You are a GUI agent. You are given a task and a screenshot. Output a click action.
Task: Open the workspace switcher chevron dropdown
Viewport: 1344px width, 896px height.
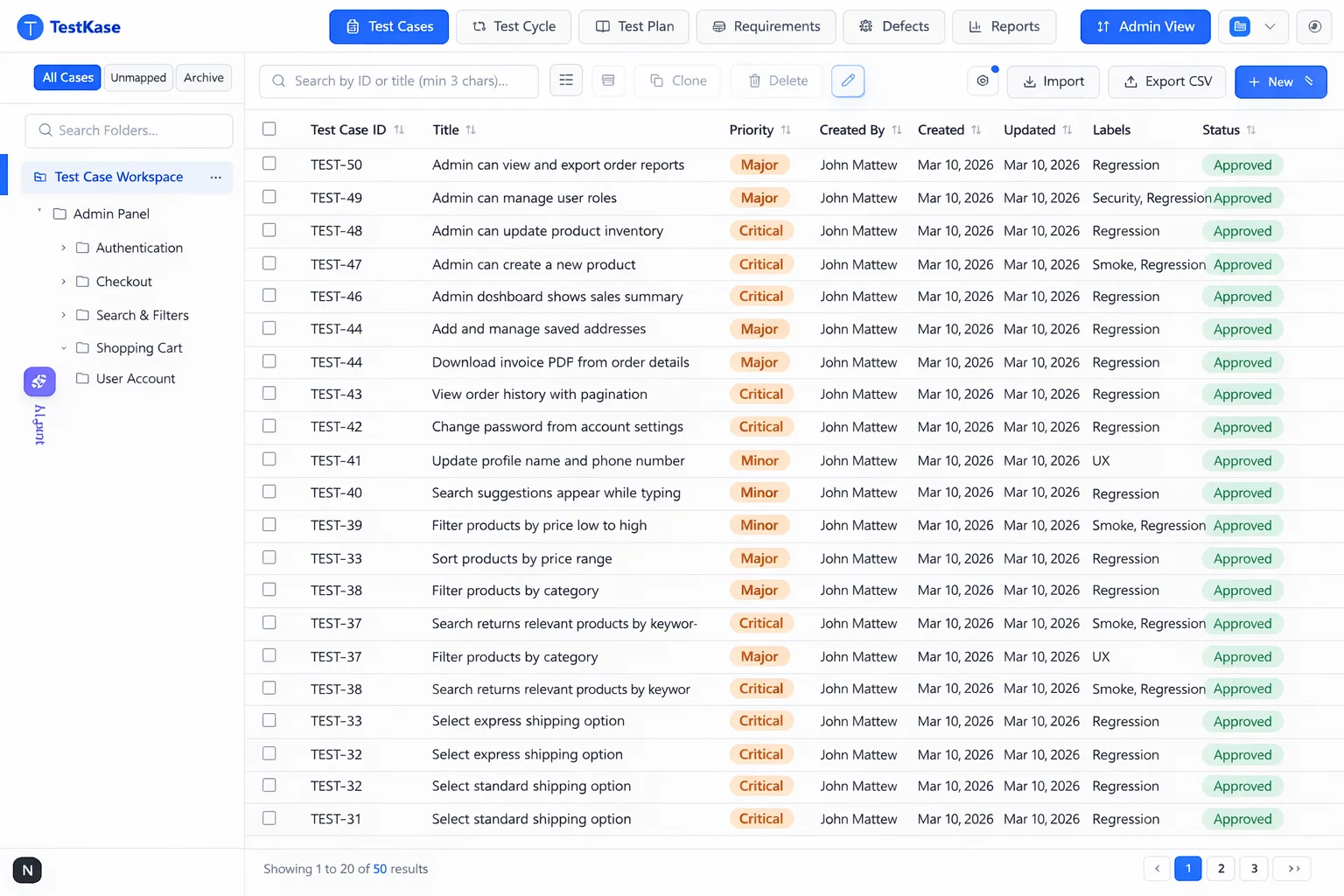(1270, 26)
